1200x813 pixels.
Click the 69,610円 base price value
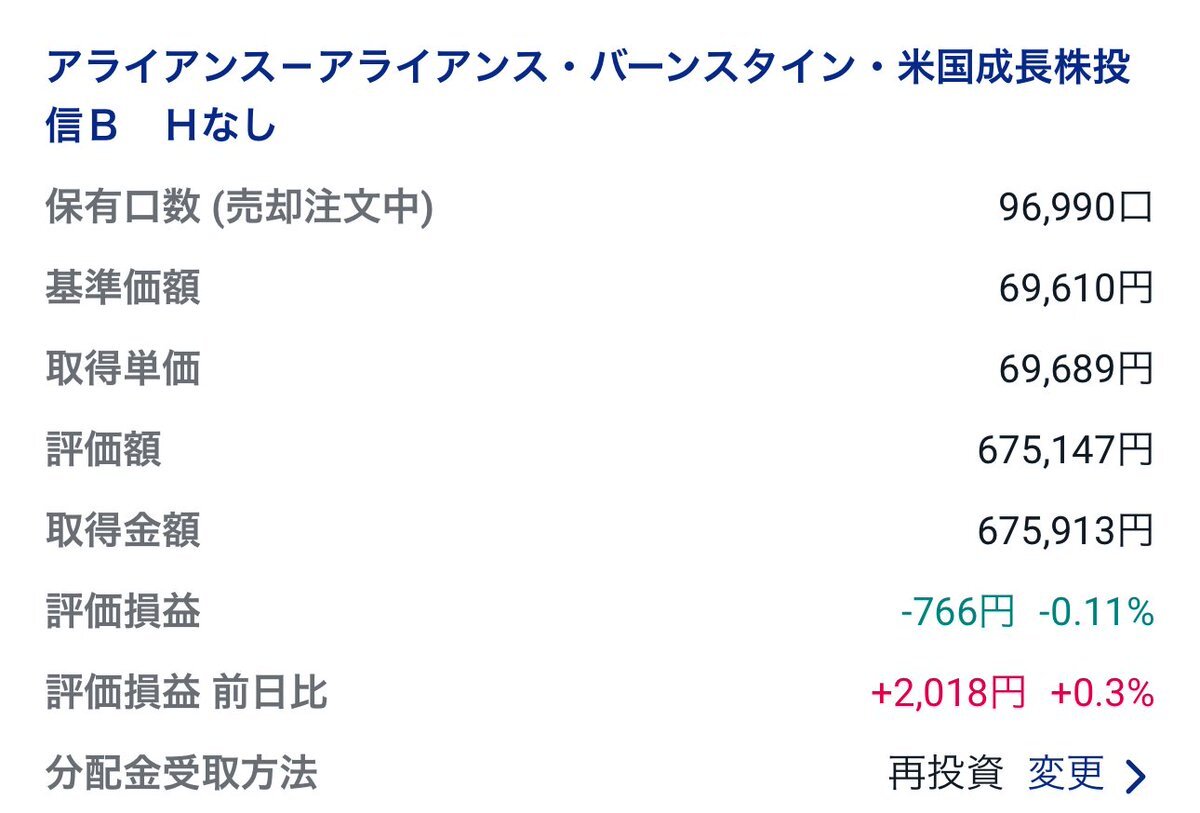pyautogui.click(x=1076, y=289)
